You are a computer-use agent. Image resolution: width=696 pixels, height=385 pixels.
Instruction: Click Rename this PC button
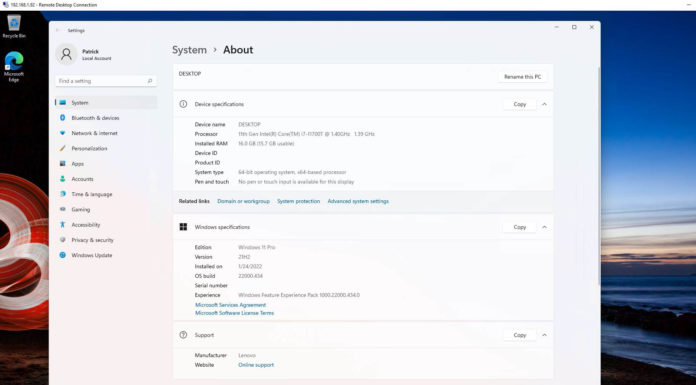(x=522, y=77)
